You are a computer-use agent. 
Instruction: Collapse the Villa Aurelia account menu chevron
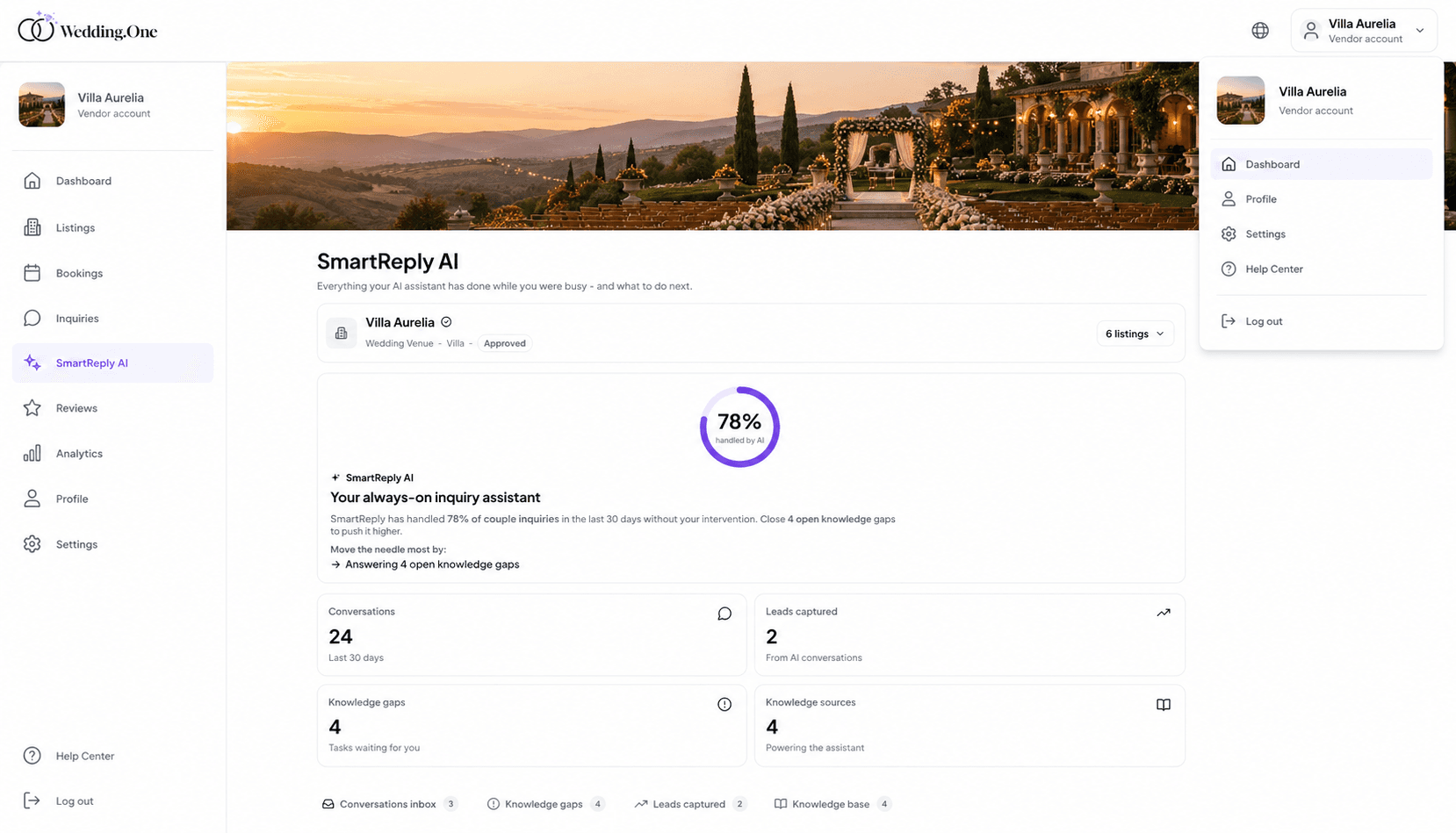(x=1420, y=31)
